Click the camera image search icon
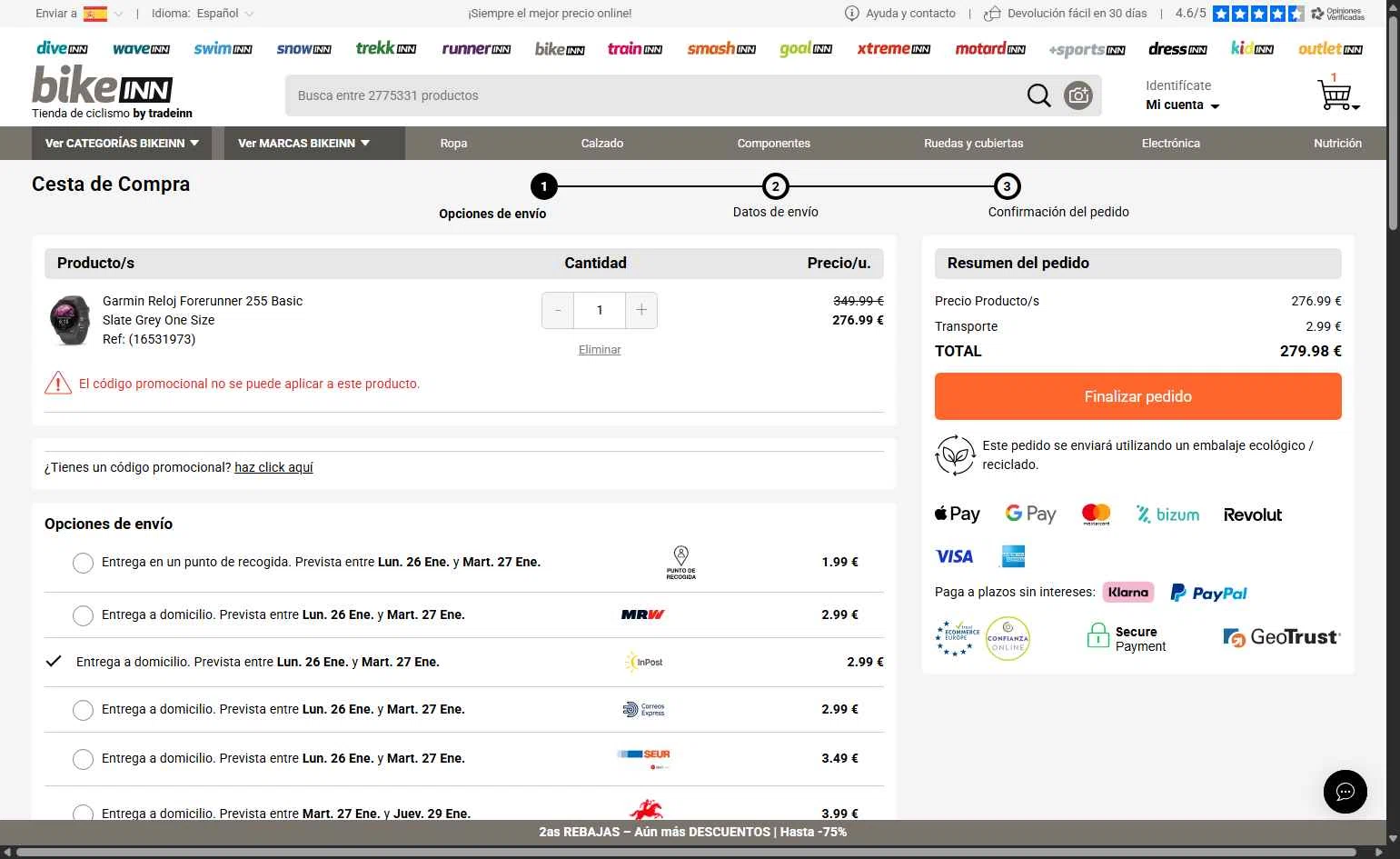This screenshot has width=1400, height=859. tap(1078, 95)
